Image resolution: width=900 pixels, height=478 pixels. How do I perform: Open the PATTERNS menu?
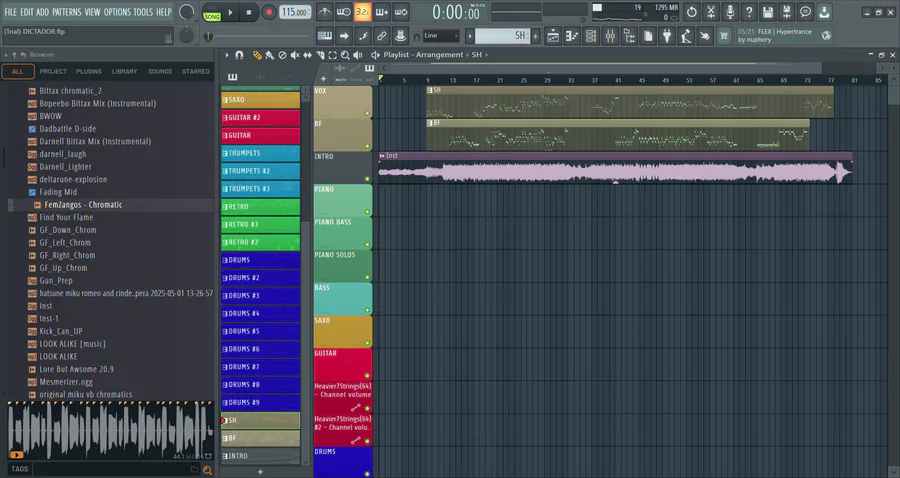click(67, 11)
